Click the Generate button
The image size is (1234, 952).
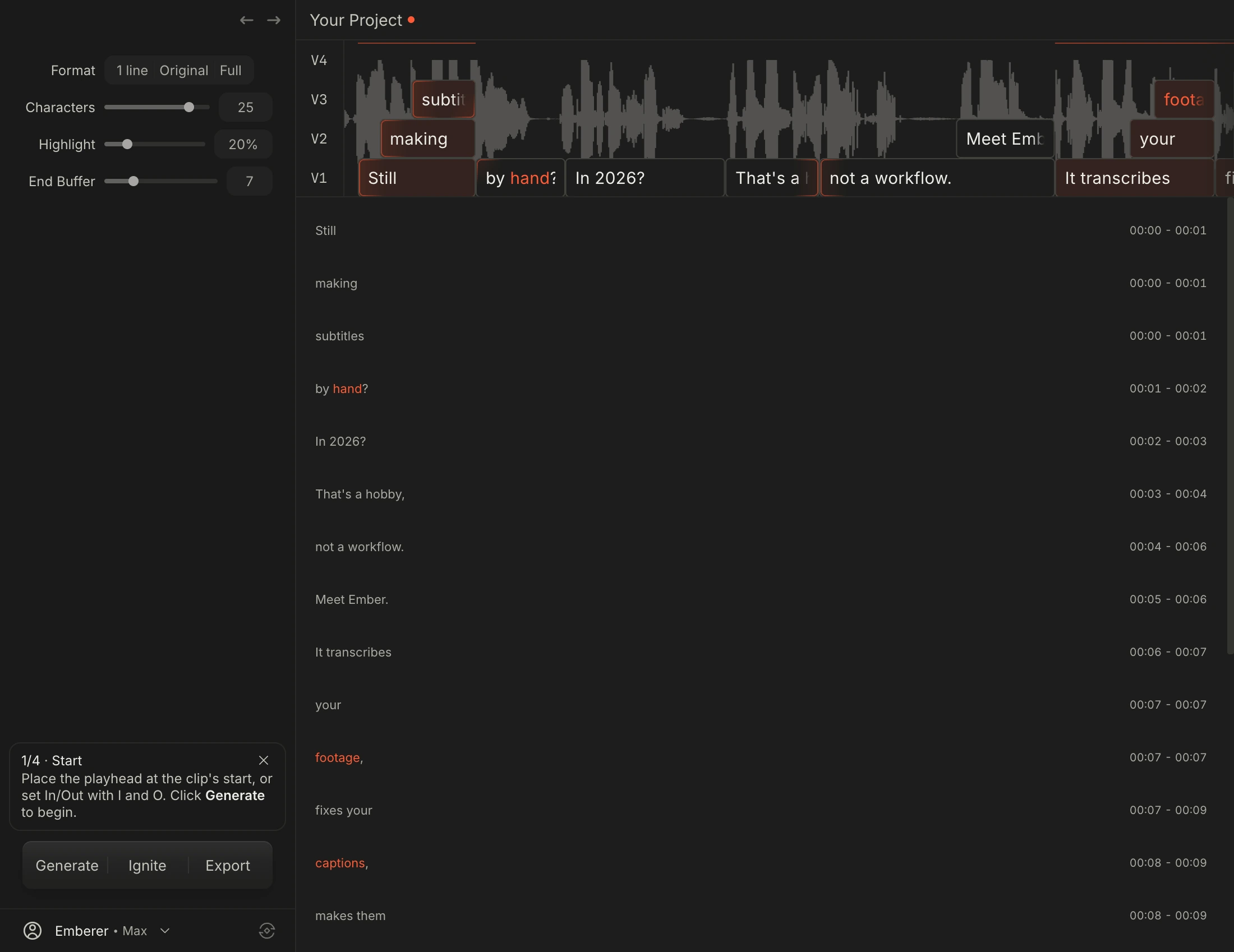pyautogui.click(x=67, y=866)
